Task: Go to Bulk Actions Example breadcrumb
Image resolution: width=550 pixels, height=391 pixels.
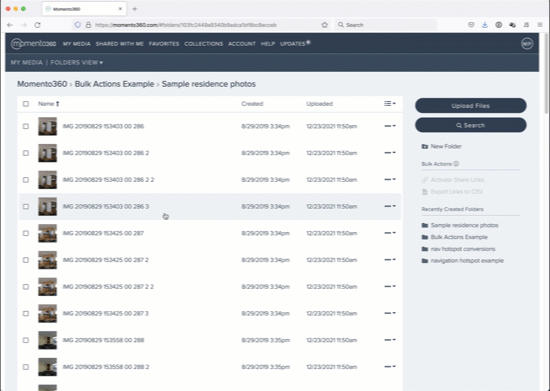Action: [x=114, y=84]
